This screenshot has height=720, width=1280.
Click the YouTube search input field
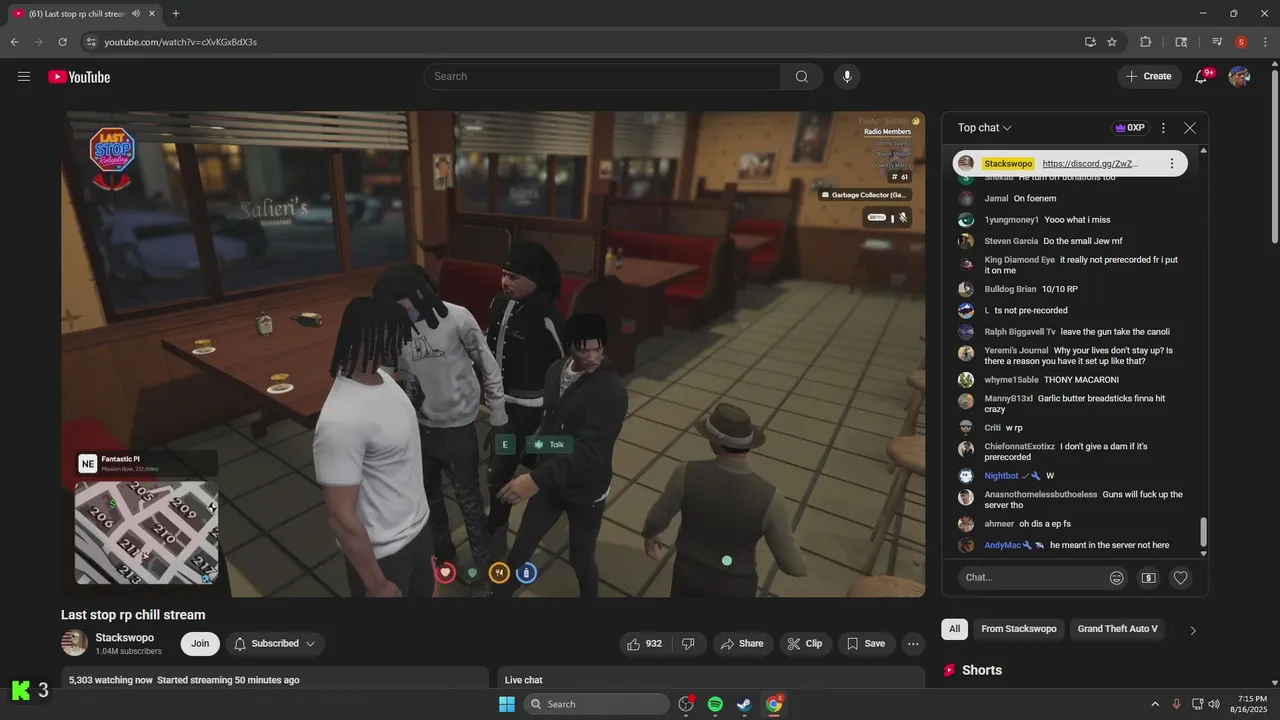click(x=602, y=76)
